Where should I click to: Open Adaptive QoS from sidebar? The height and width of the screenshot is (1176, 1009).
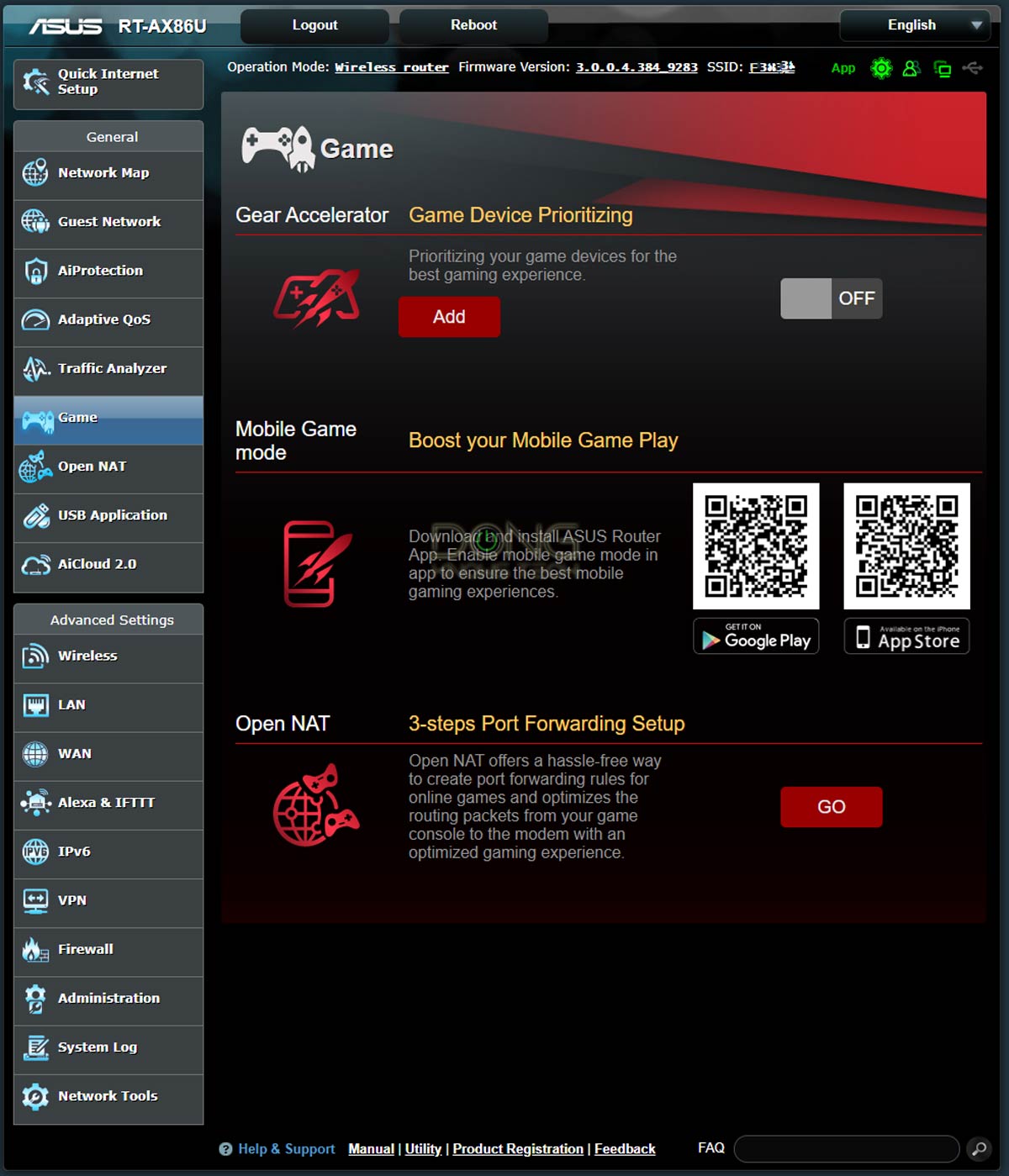point(104,319)
